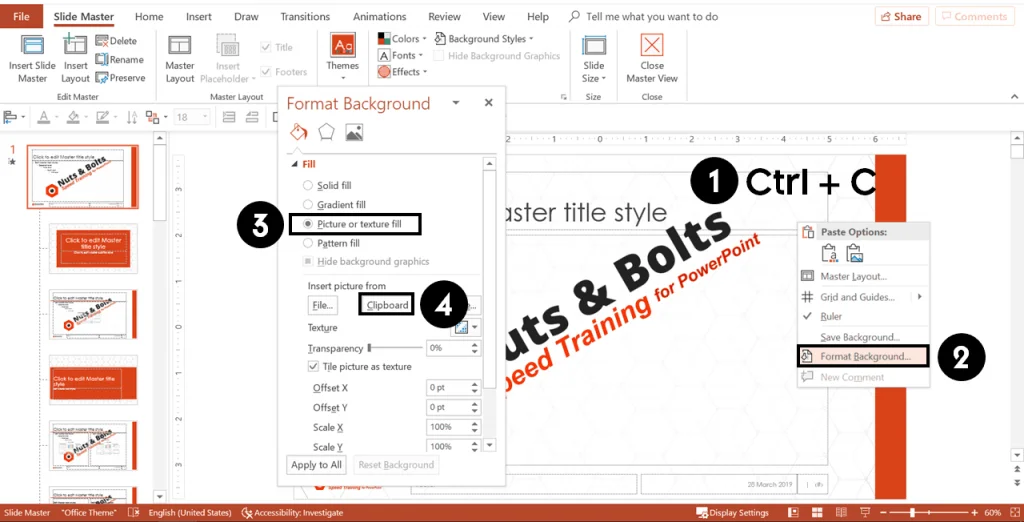Switch to the Transitions tab
Viewport: 1024px width, 522px height.
(x=306, y=17)
